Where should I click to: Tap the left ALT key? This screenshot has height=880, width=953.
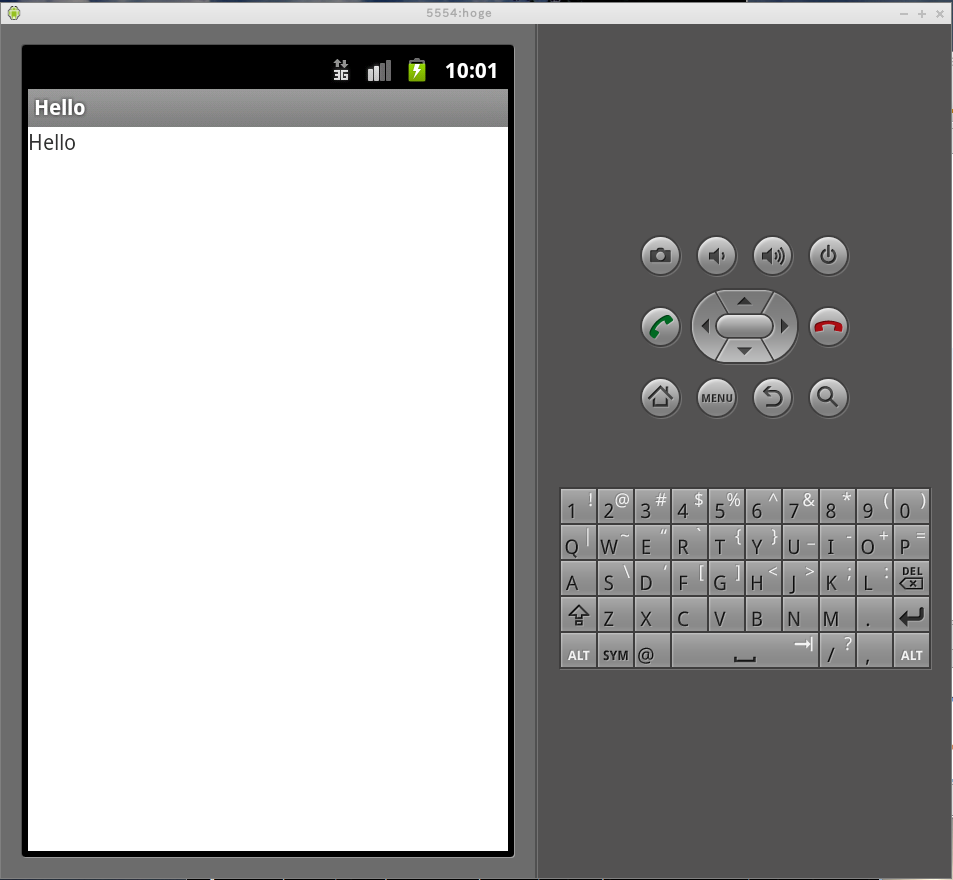click(579, 650)
